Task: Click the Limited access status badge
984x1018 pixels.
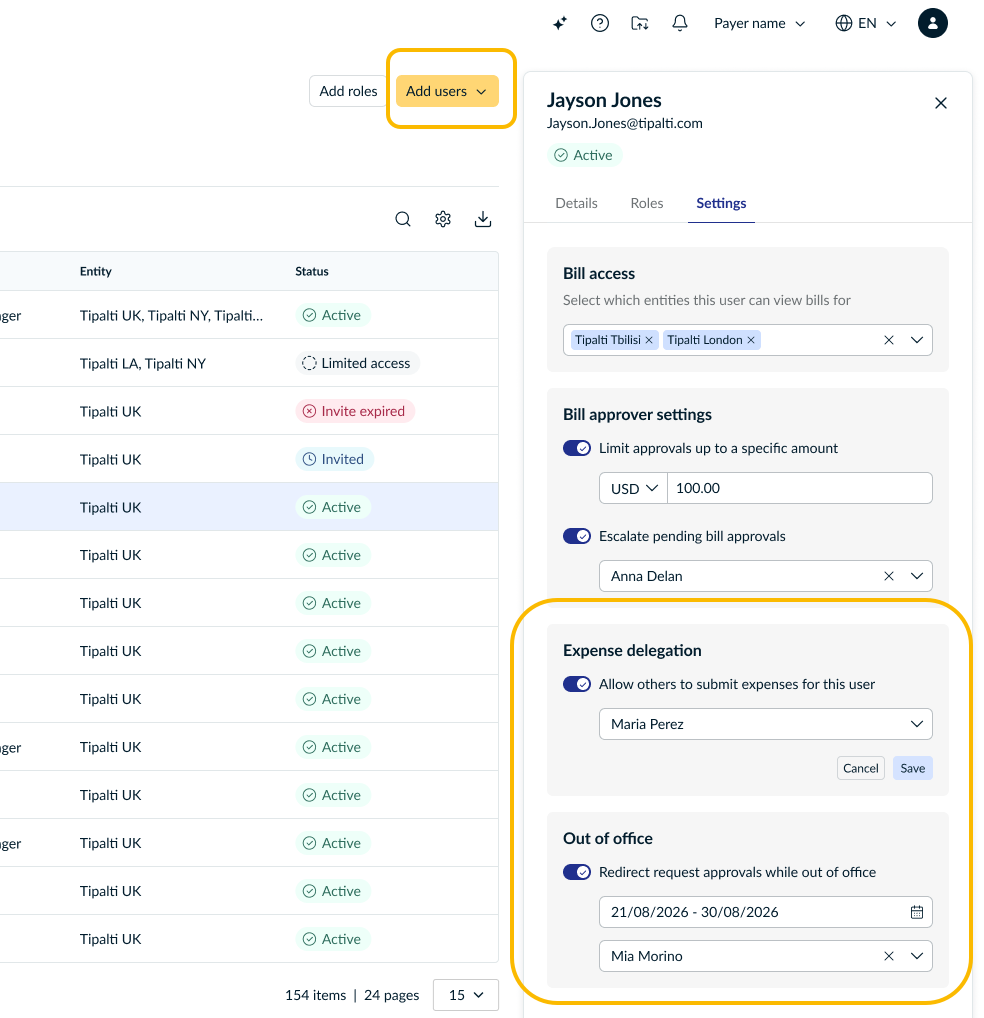Action: (x=358, y=363)
